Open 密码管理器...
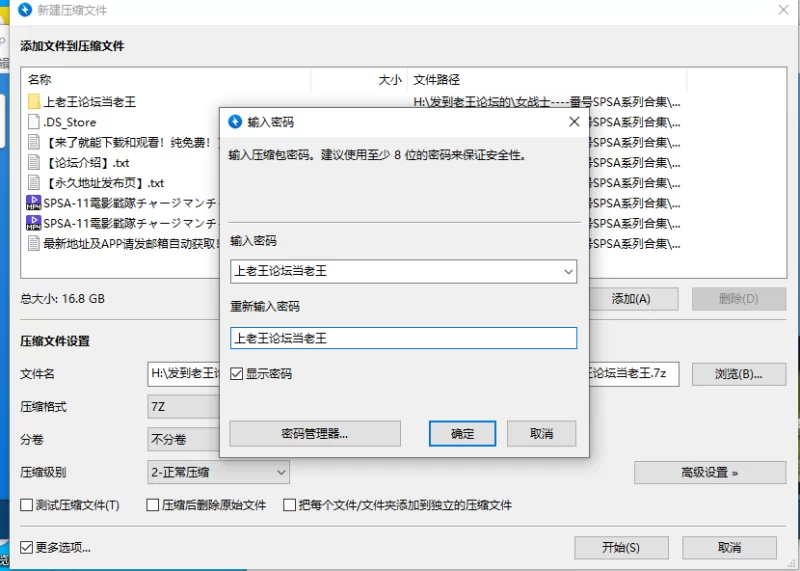800x571 pixels. 315,433
